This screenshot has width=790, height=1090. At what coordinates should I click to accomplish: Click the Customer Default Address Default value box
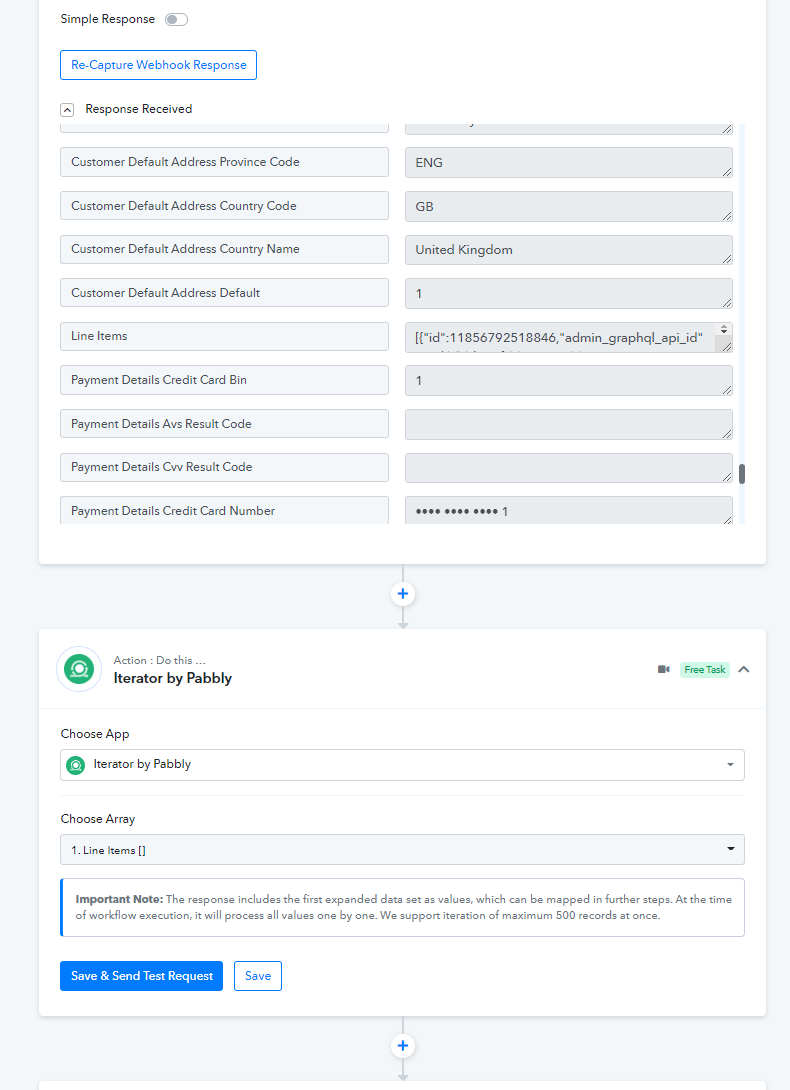(568, 293)
